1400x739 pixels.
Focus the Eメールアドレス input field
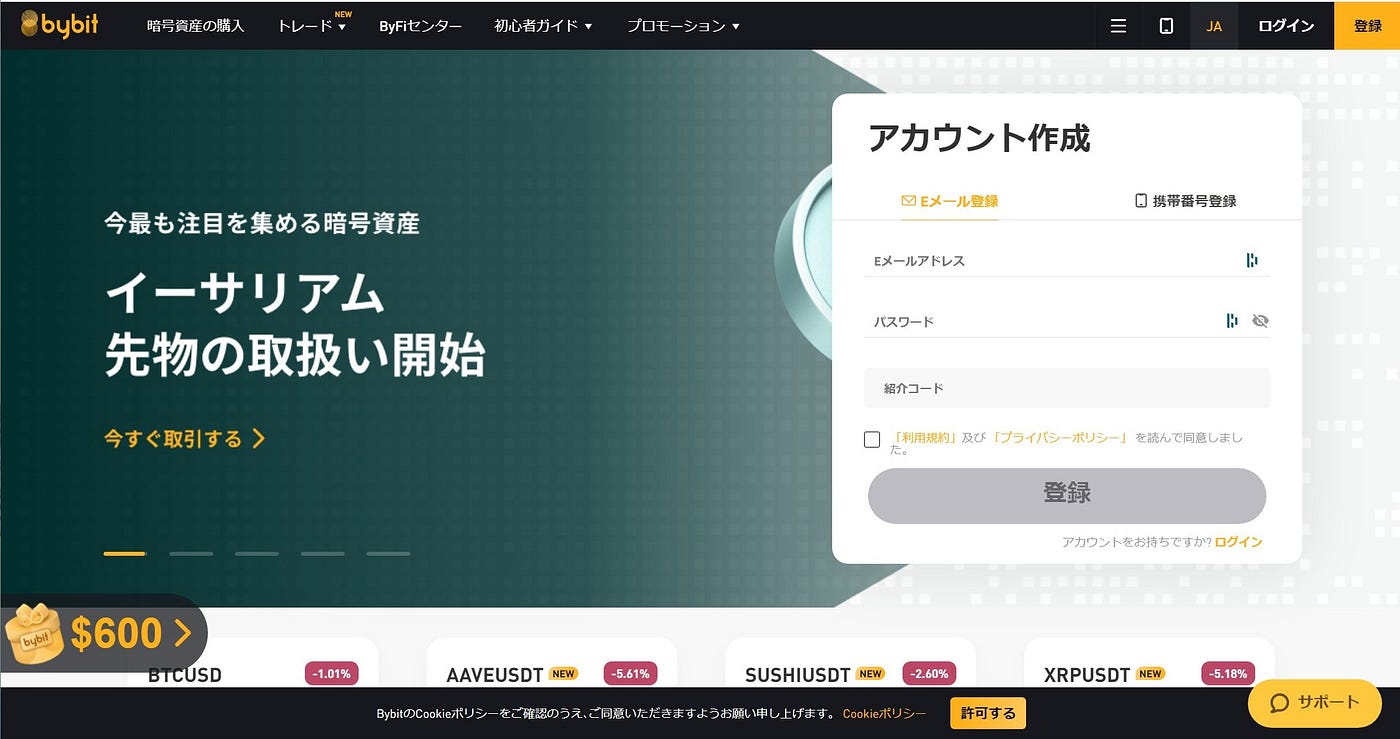tap(1067, 260)
